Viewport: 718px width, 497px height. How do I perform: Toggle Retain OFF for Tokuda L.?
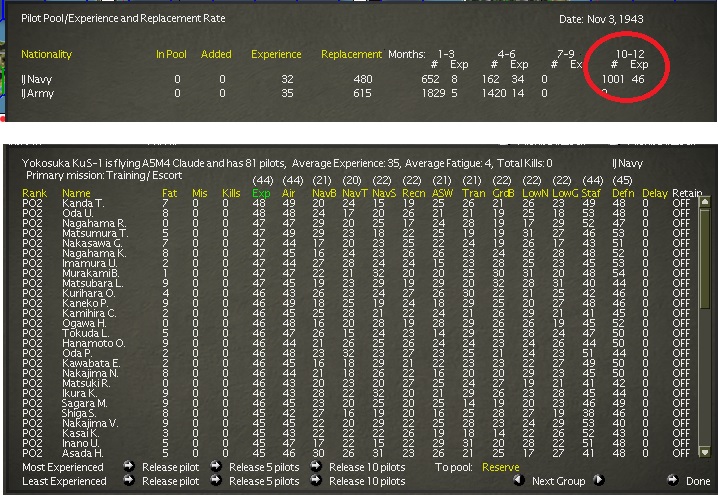[681, 333]
